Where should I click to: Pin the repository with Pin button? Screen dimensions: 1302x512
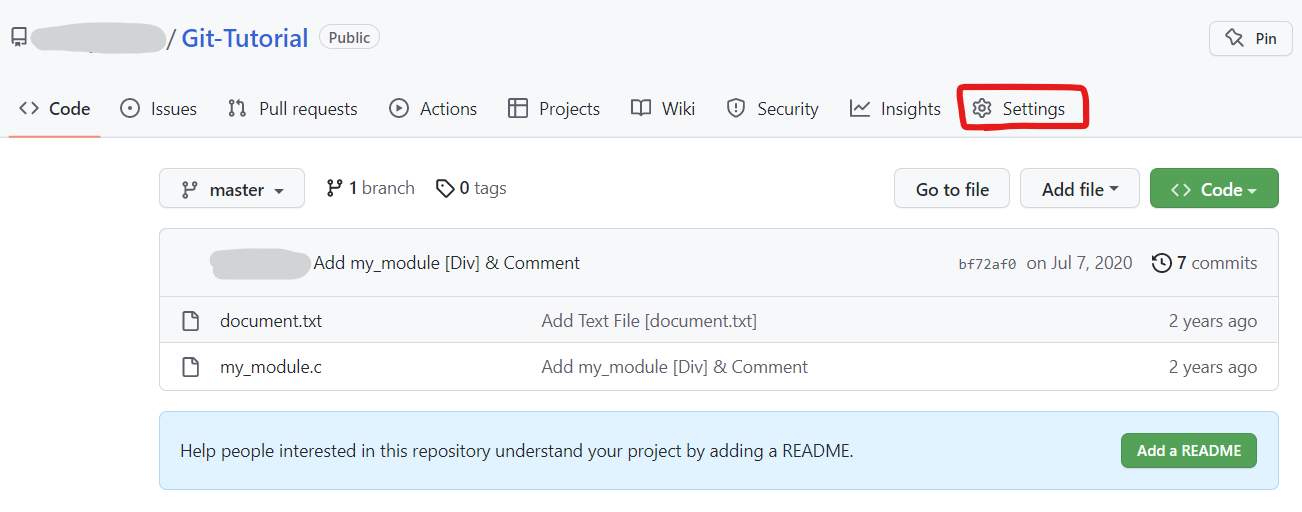1250,38
